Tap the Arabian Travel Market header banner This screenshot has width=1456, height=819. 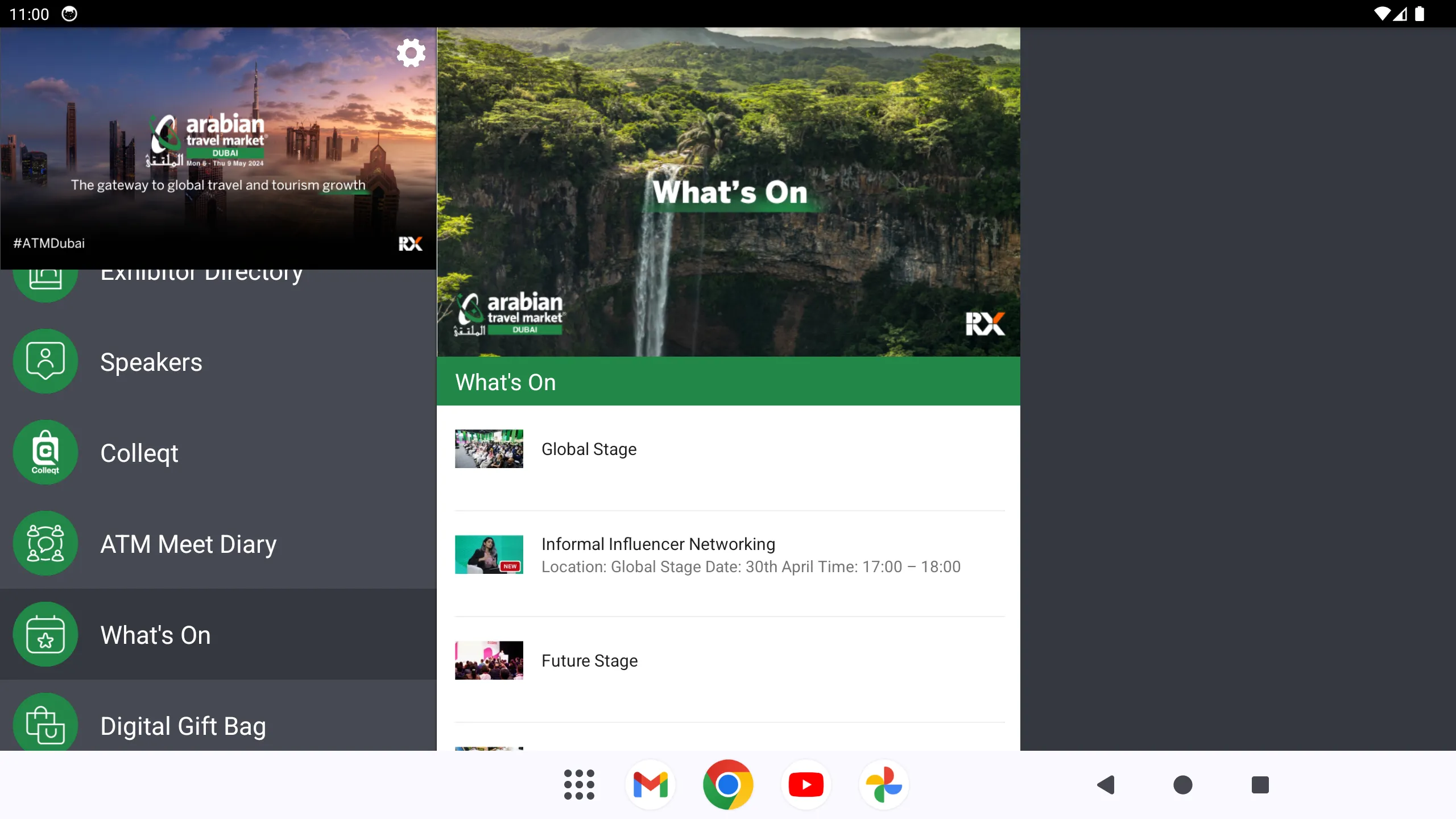(x=218, y=148)
